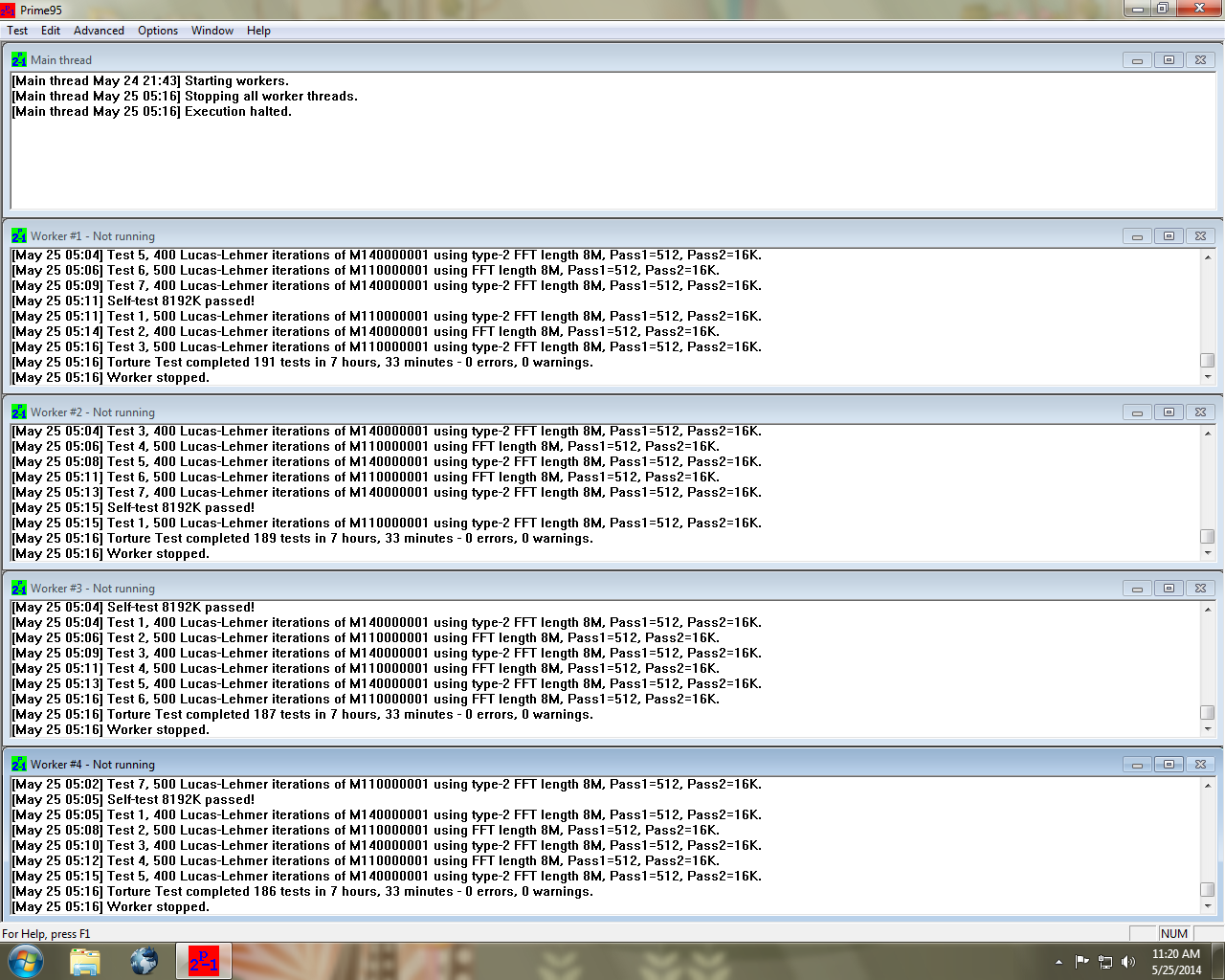Open the Edit menu
1225x980 pixels.
pyautogui.click(x=51, y=31)
